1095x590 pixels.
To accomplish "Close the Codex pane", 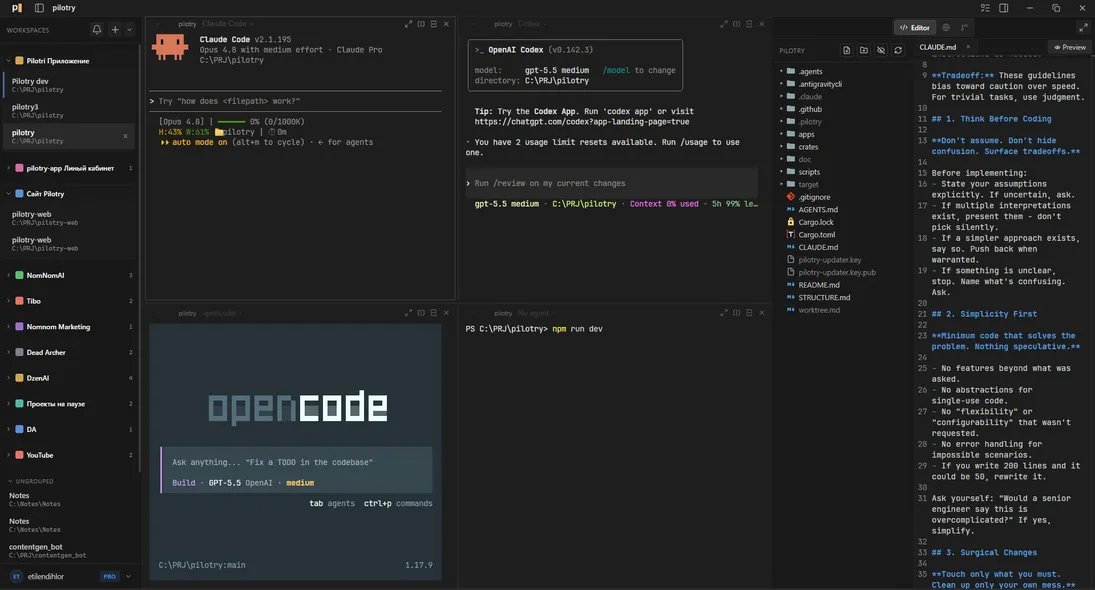I will (x=762, y=24).
